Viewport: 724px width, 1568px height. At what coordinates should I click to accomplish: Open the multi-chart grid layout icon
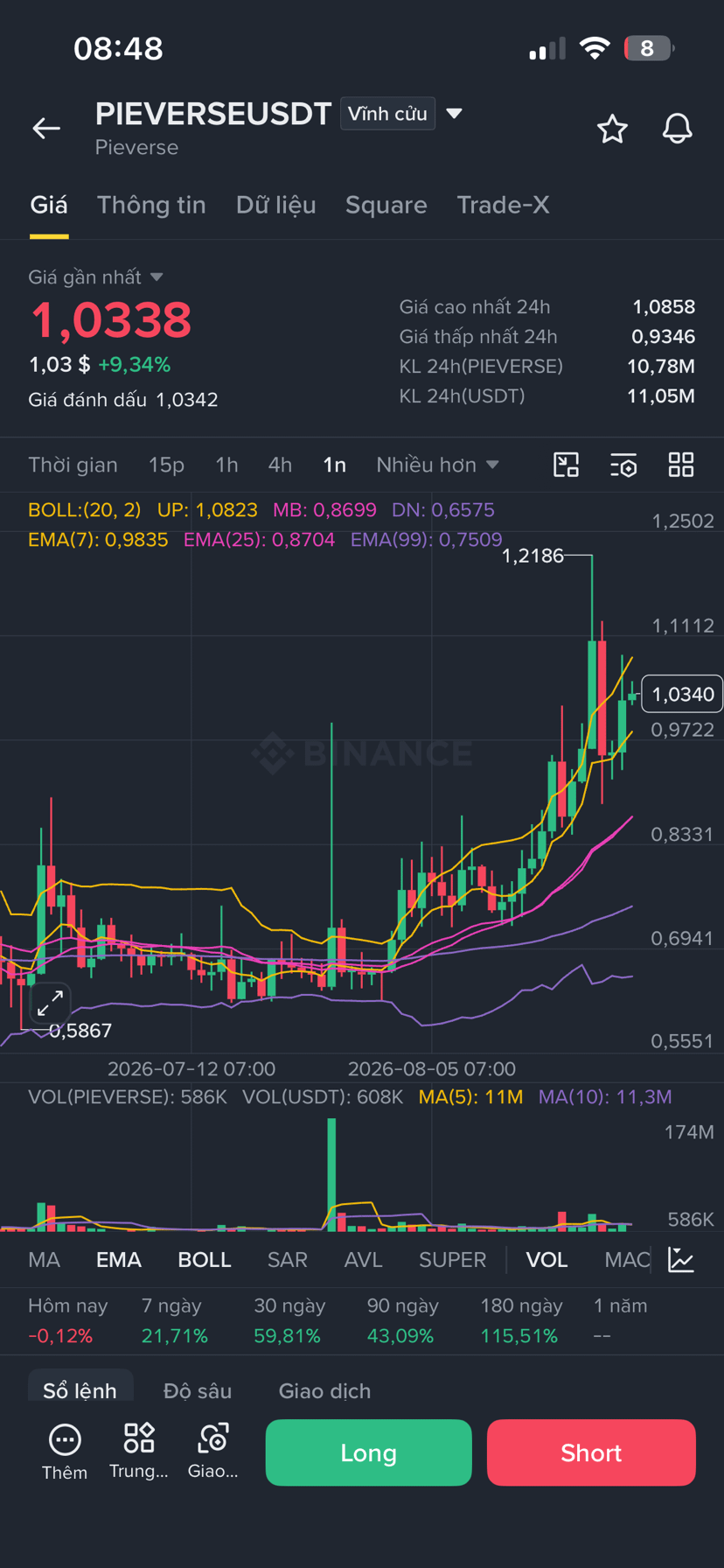[681, 465]
